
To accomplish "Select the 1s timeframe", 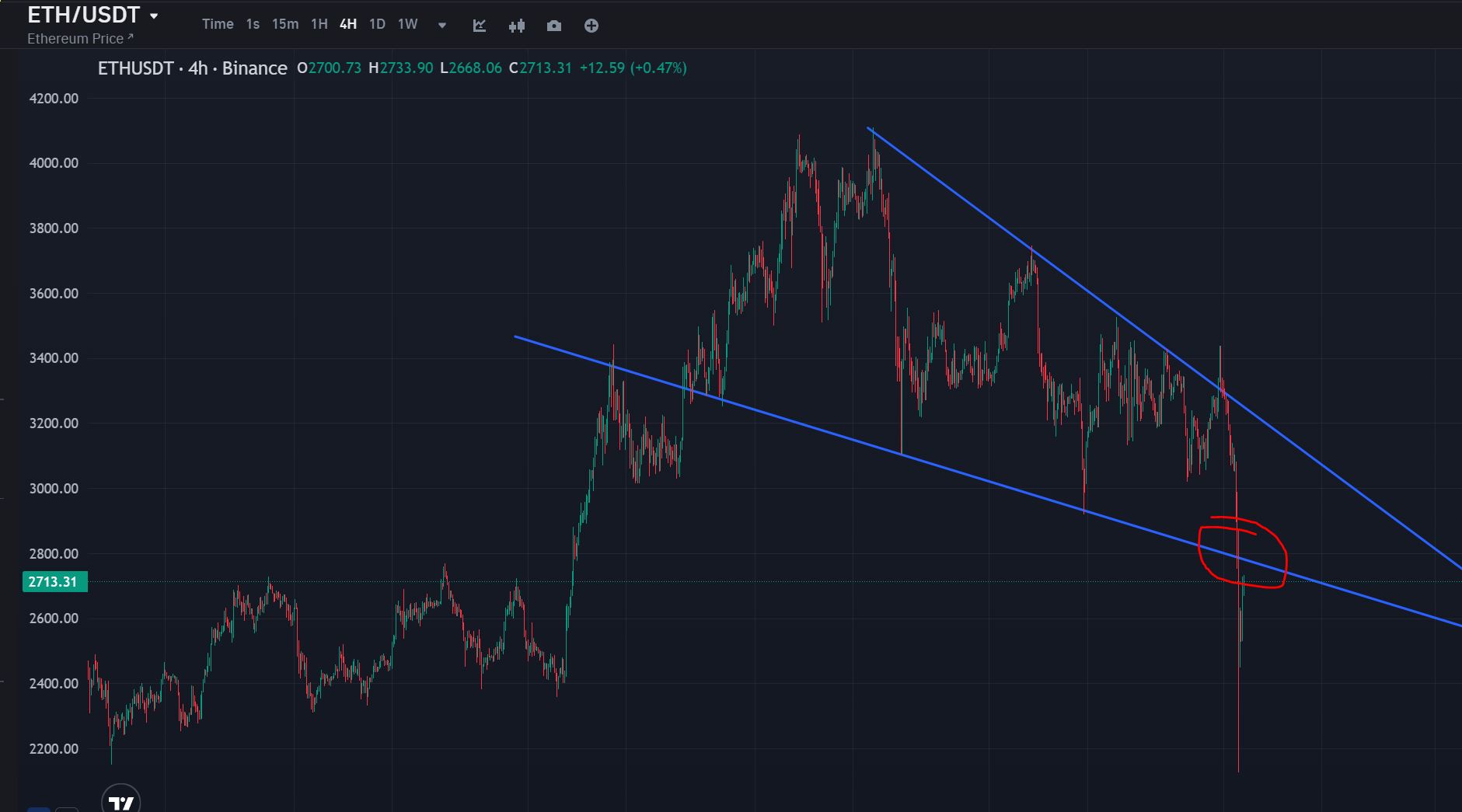I will 253,24.
